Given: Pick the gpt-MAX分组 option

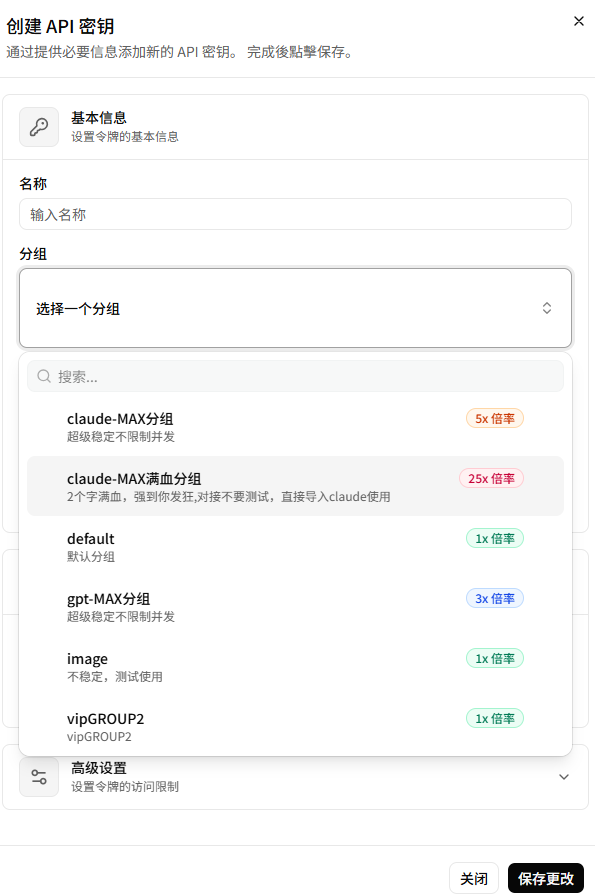Looking at the screenshot, I should click(x=295, y=606).
